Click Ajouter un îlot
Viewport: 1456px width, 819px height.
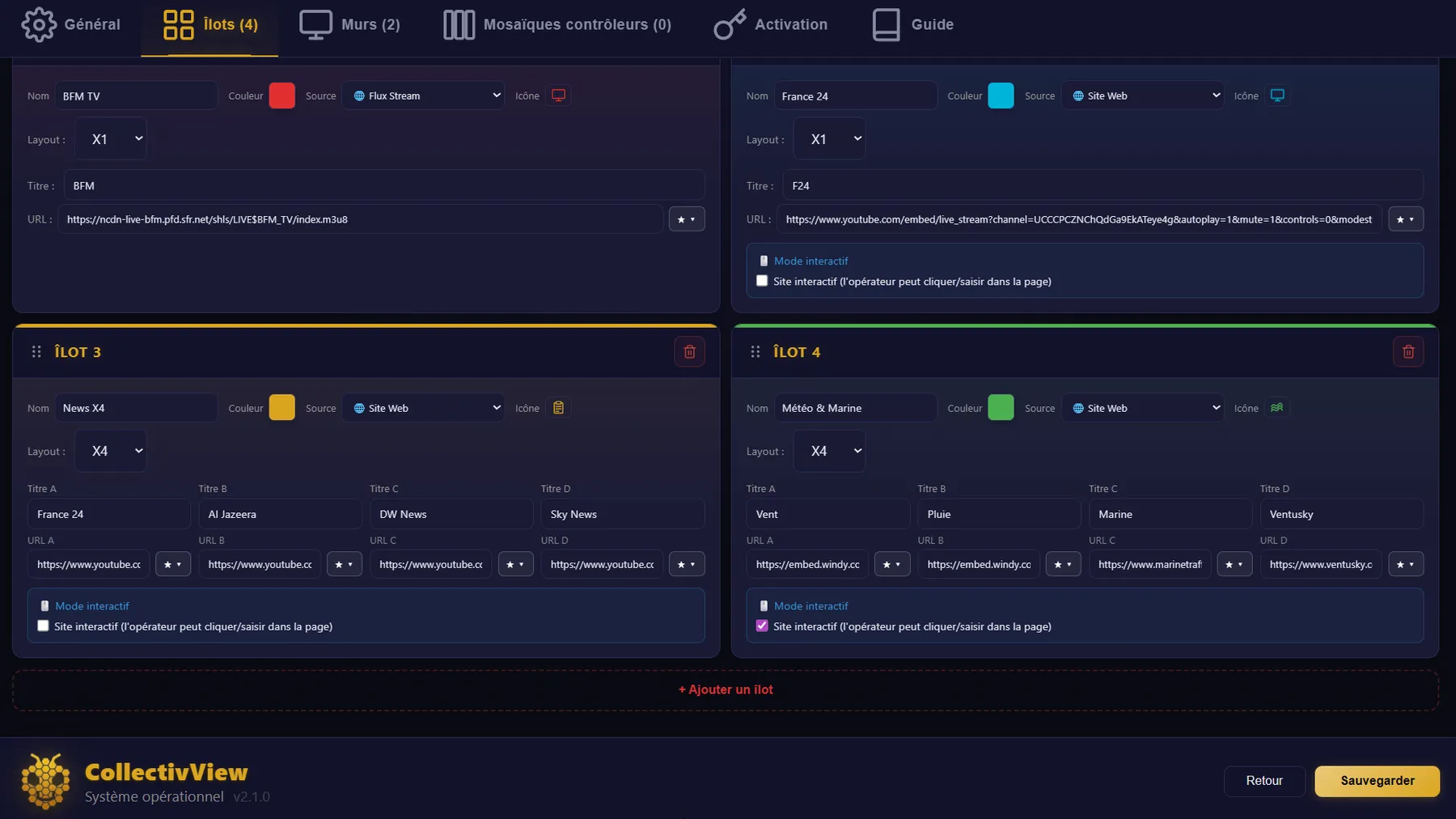tap(726, 690)
